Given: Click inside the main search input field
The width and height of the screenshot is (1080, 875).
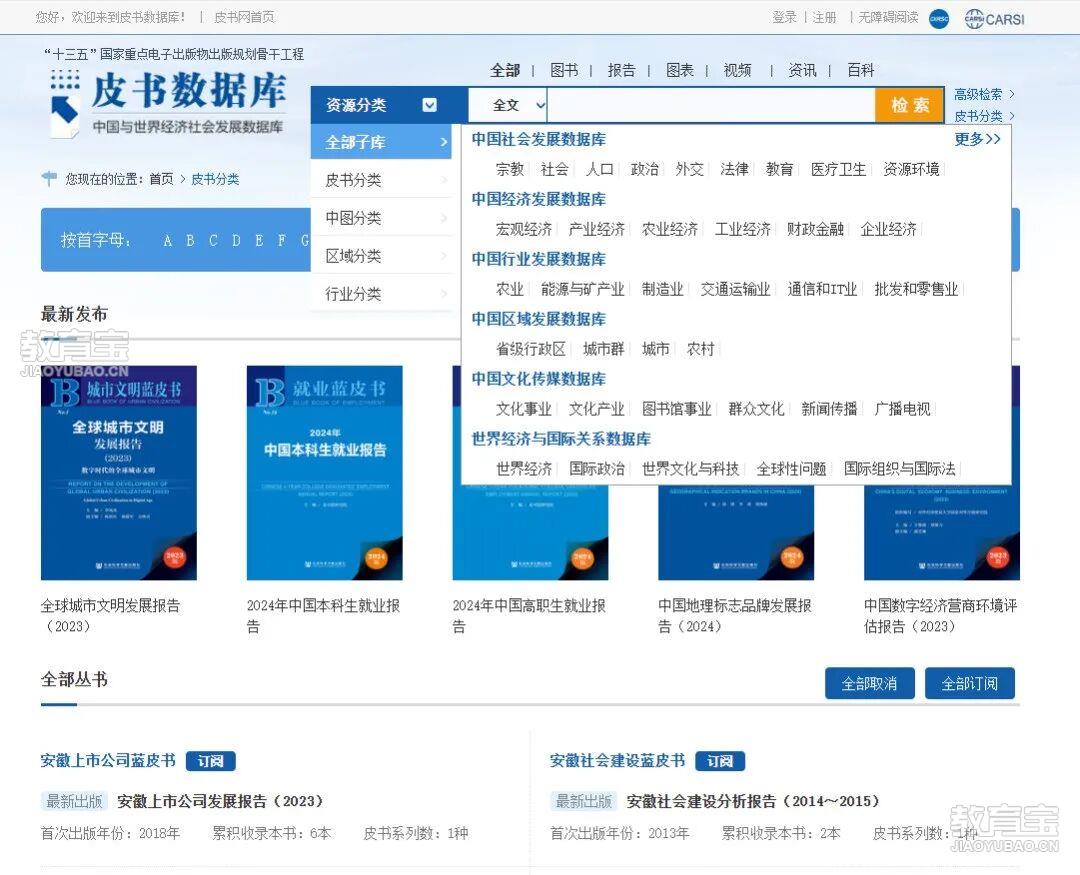Looking at the screenshot, I should 710,104.
